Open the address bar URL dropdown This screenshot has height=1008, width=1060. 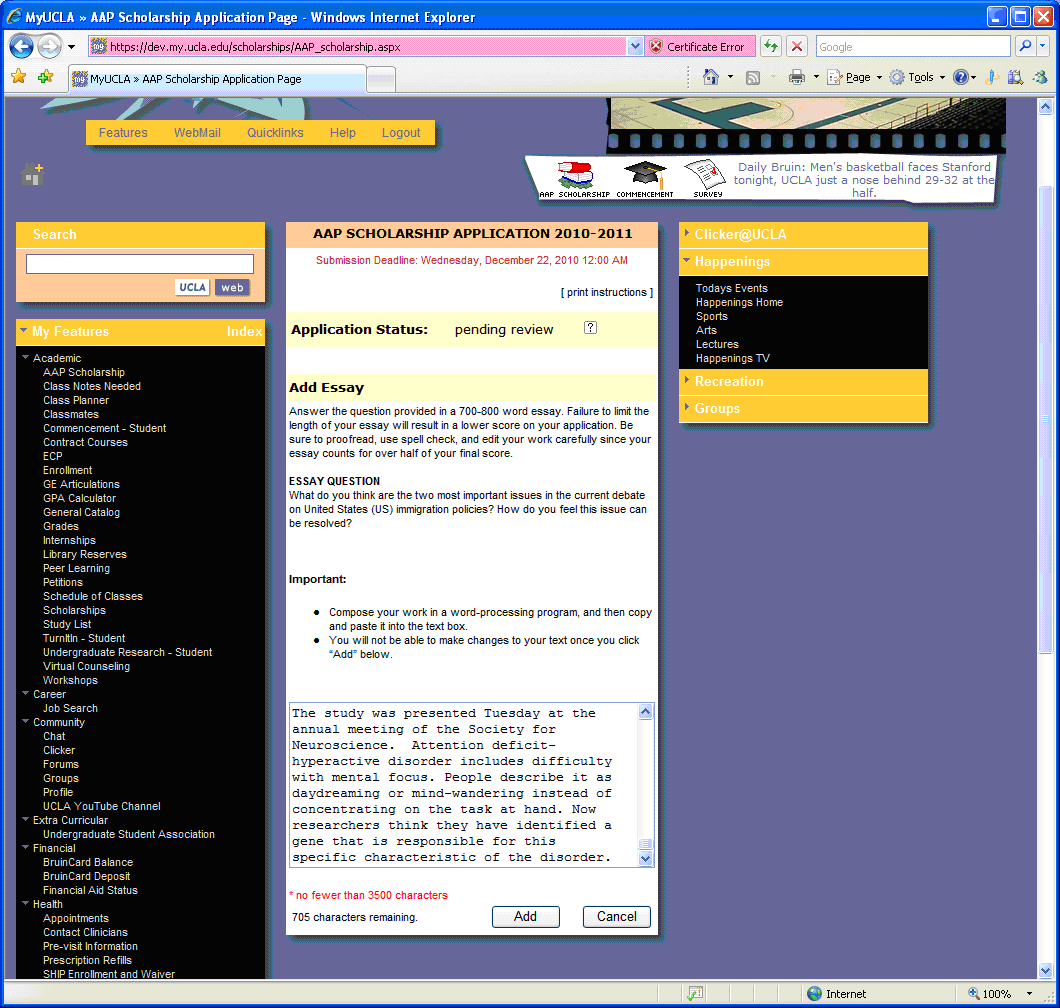coord(635,46)
